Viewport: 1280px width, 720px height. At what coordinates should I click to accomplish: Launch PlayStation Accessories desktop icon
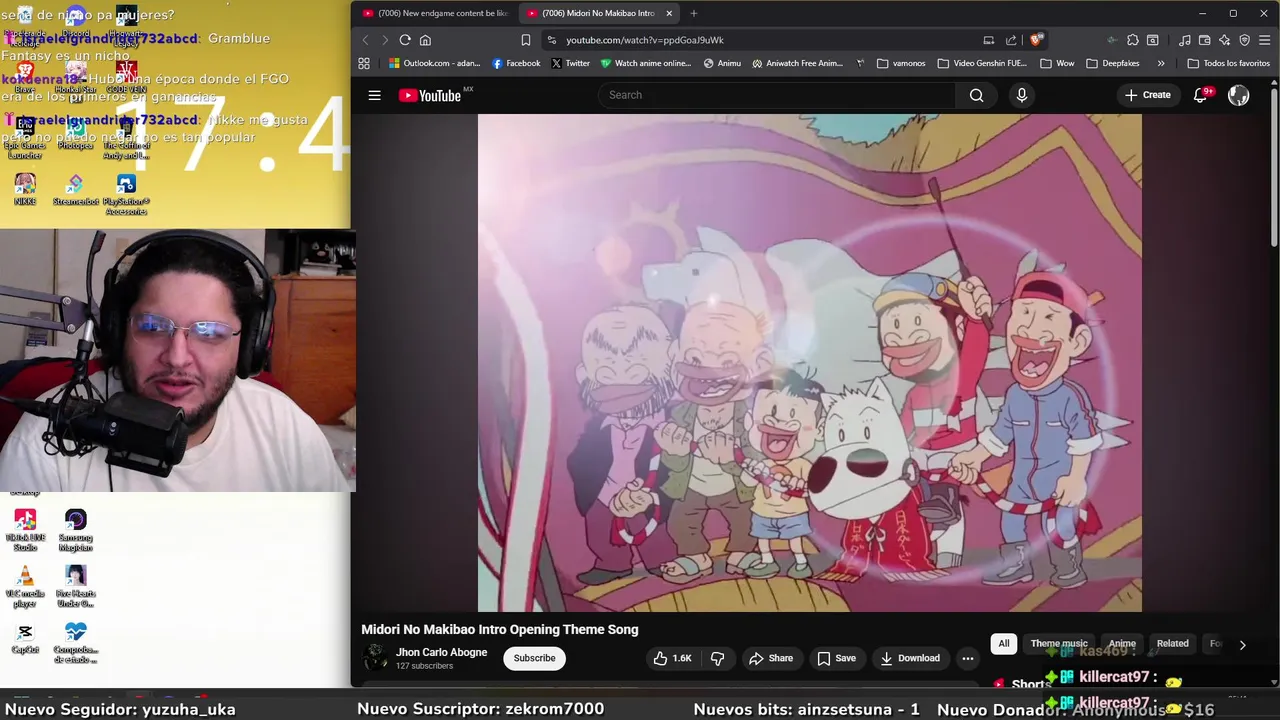(x=126, y=194)
